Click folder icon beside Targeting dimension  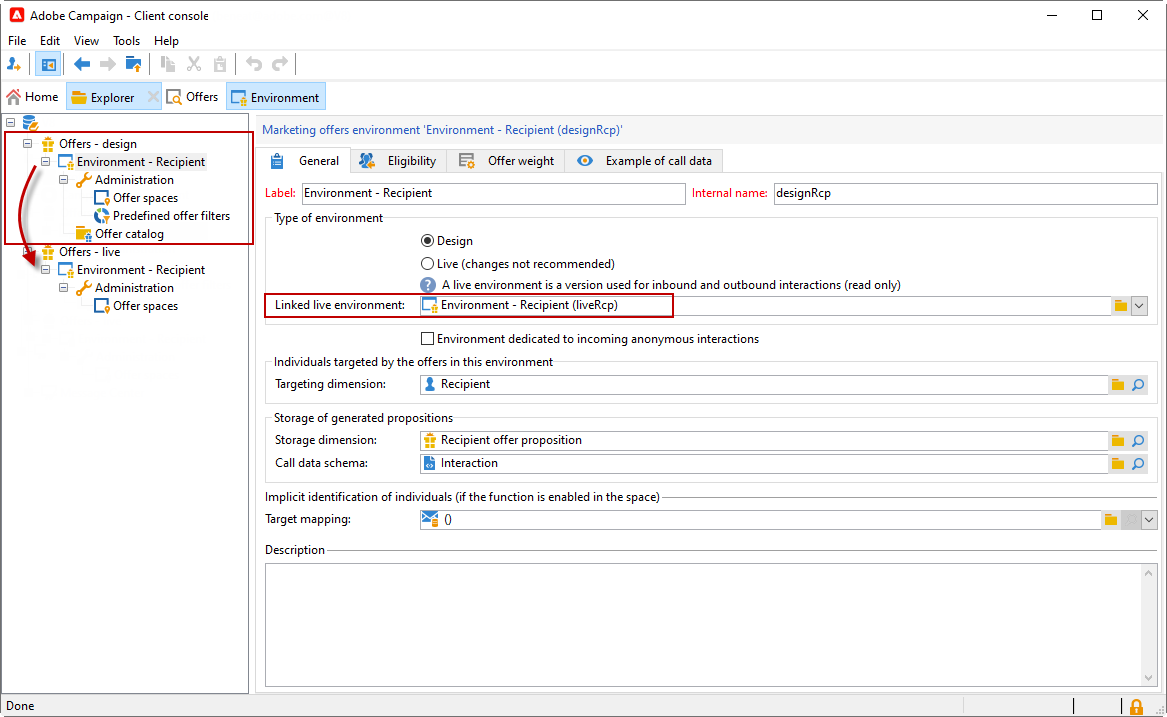click(1118, 385)
